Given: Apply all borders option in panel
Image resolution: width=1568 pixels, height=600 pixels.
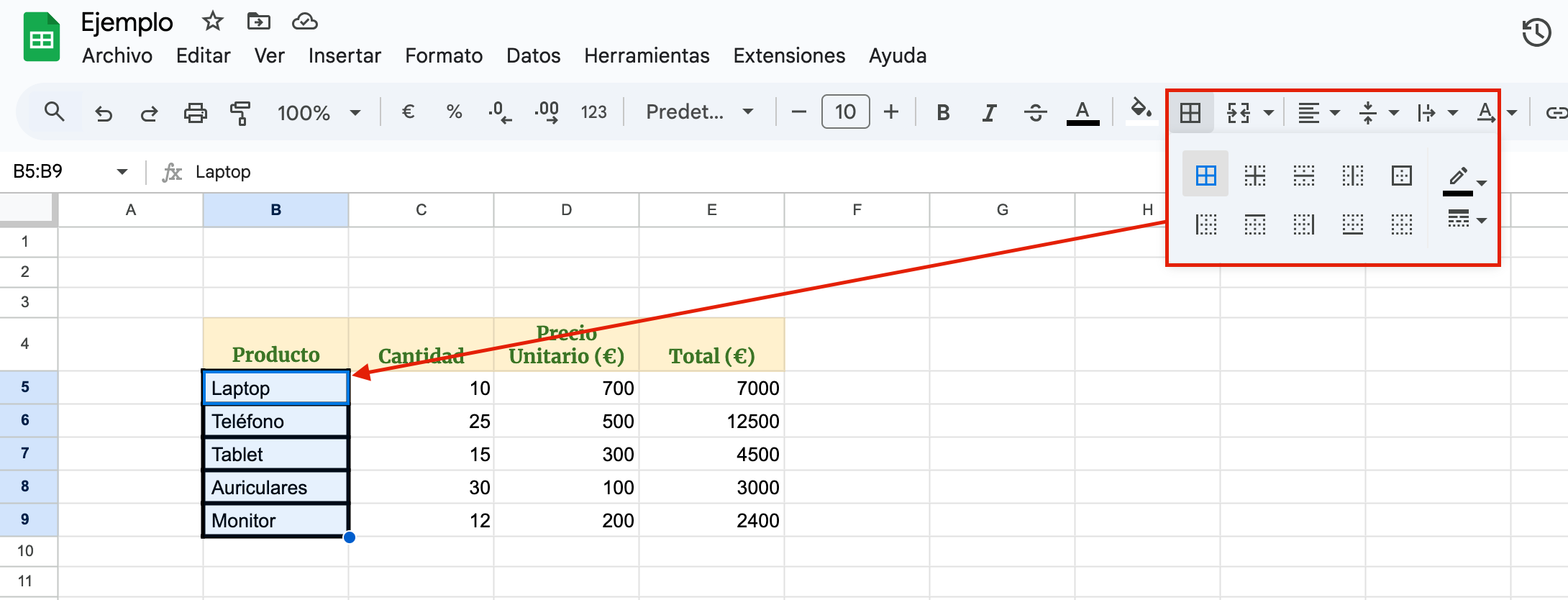Looking at the screenshot, I should [1205, 176].
